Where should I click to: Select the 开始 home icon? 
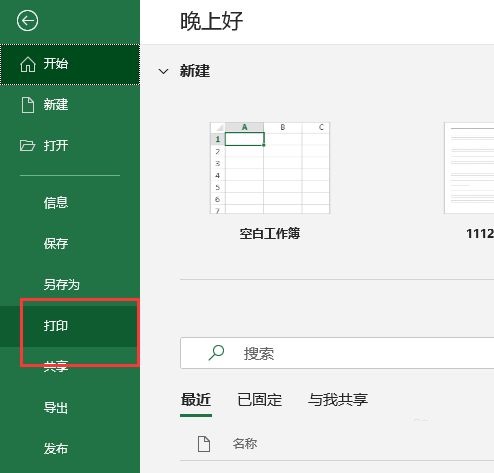(28, 64)
